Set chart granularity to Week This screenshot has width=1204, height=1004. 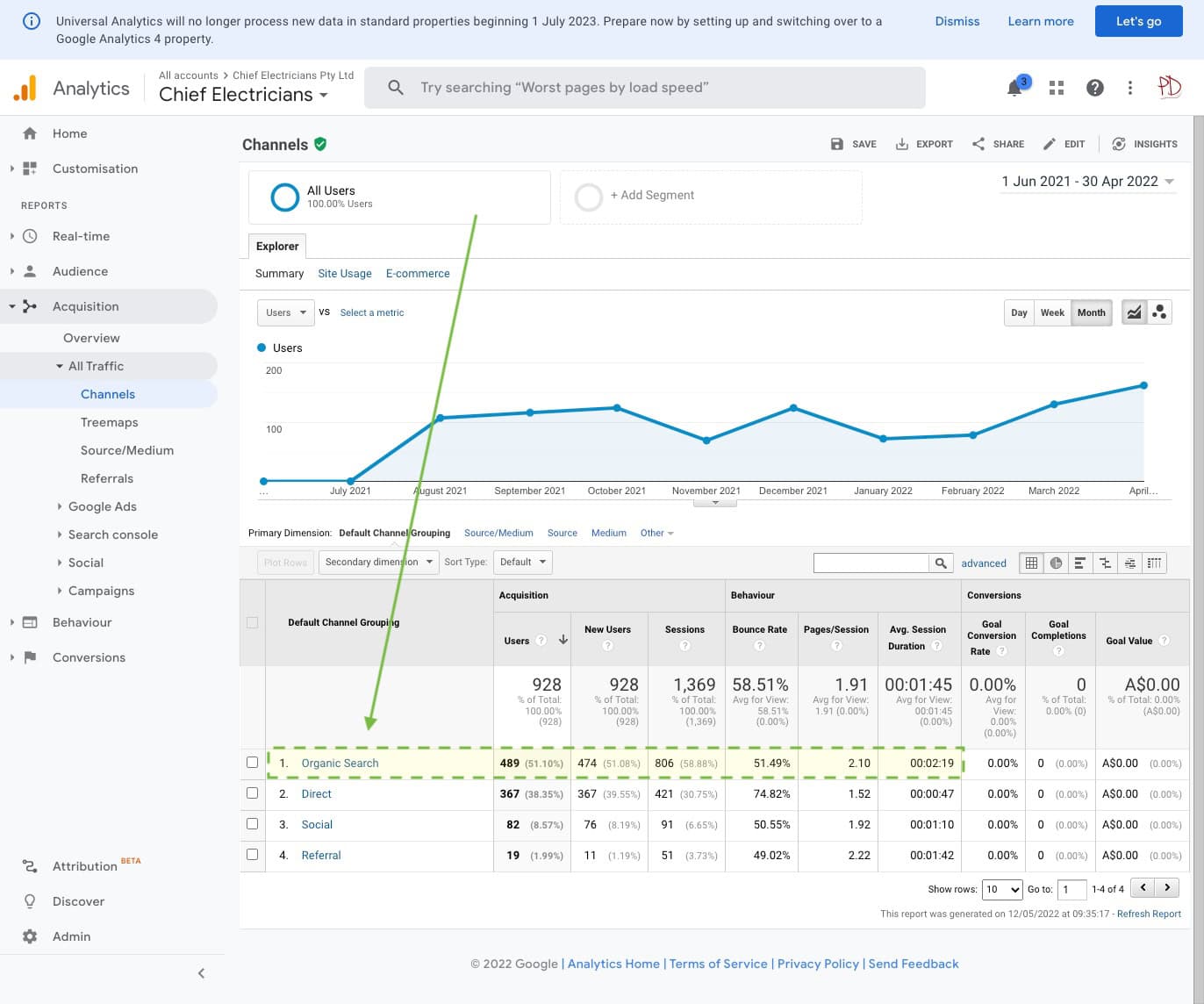(1052, 312)
